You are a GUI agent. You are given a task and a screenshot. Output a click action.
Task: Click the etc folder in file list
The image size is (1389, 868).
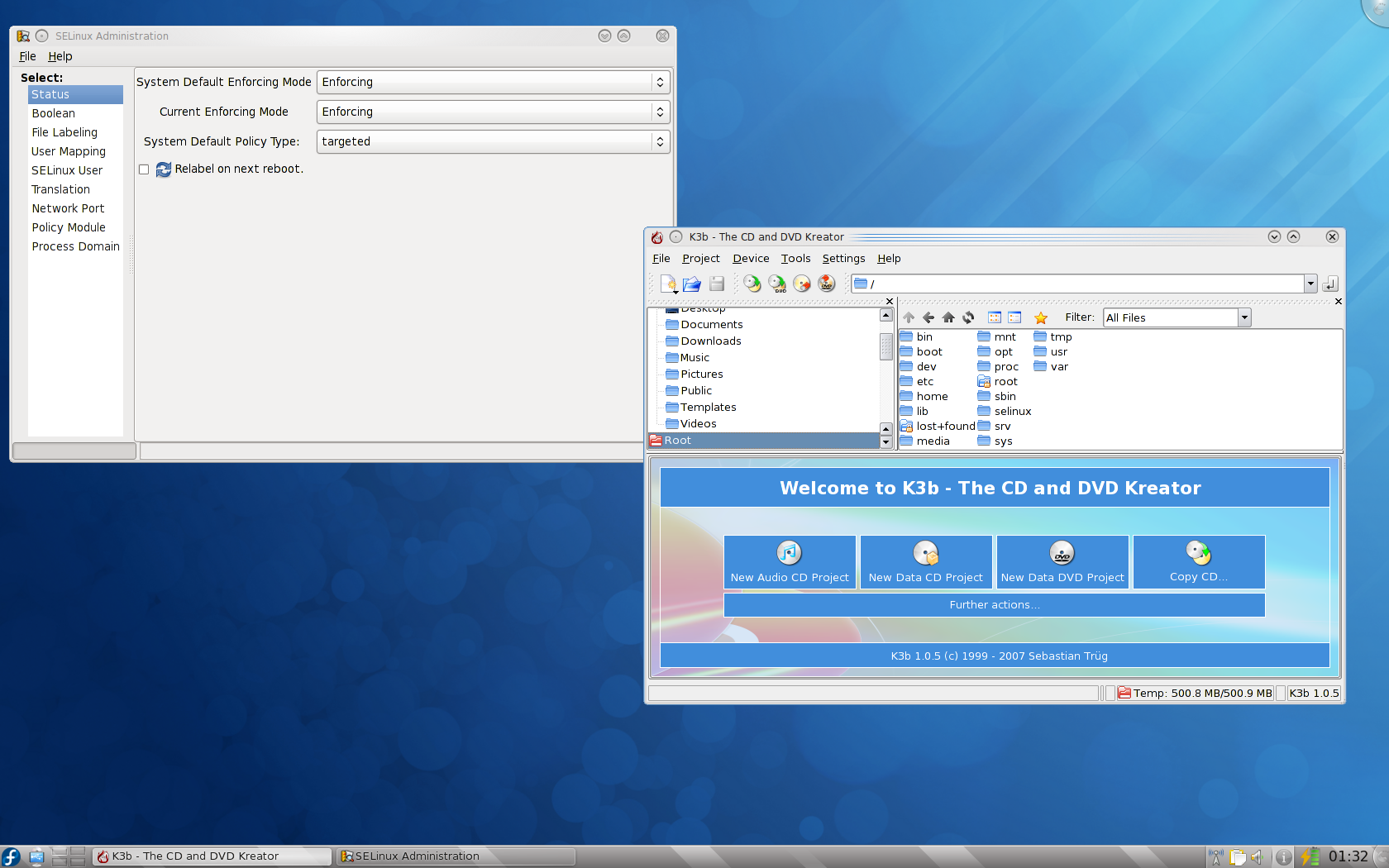click(917, 382)
